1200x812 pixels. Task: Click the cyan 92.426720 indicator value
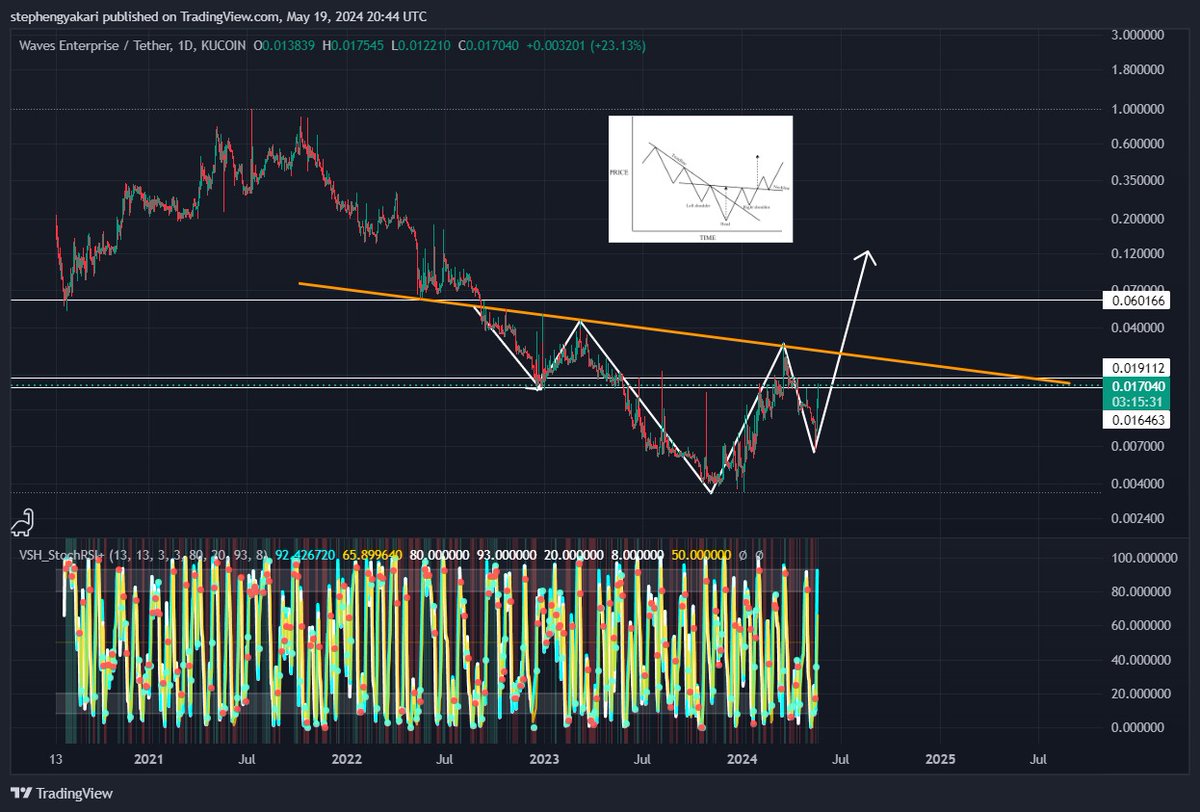pos(306,554)
